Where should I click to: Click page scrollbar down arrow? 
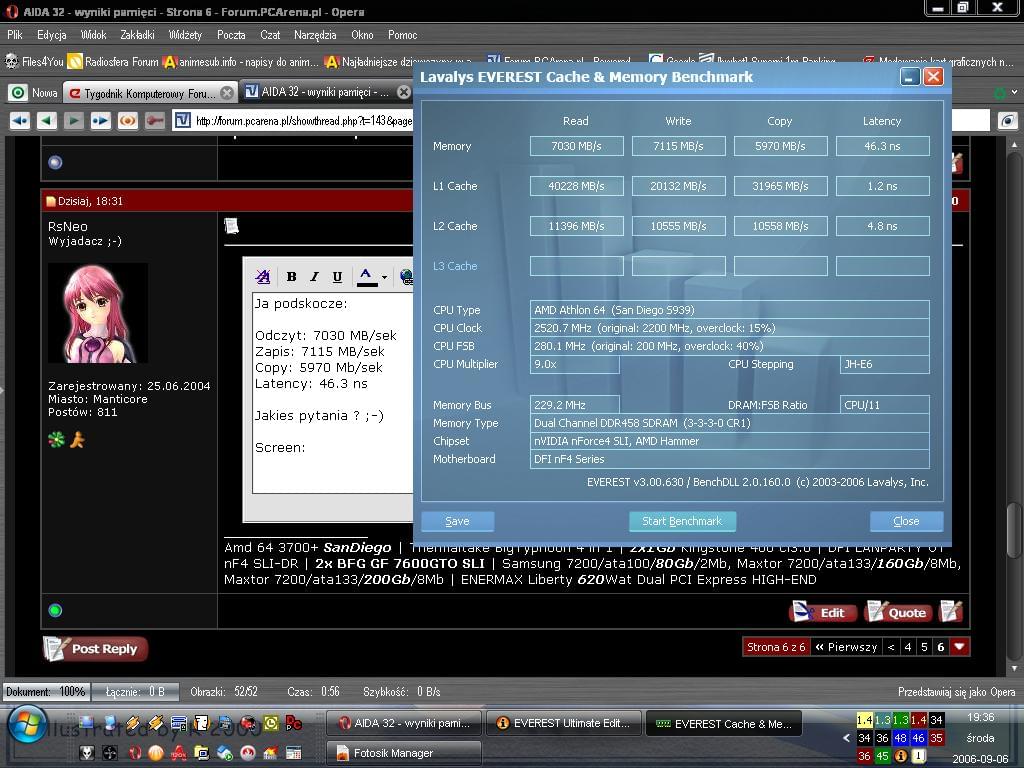point(1013,668)
